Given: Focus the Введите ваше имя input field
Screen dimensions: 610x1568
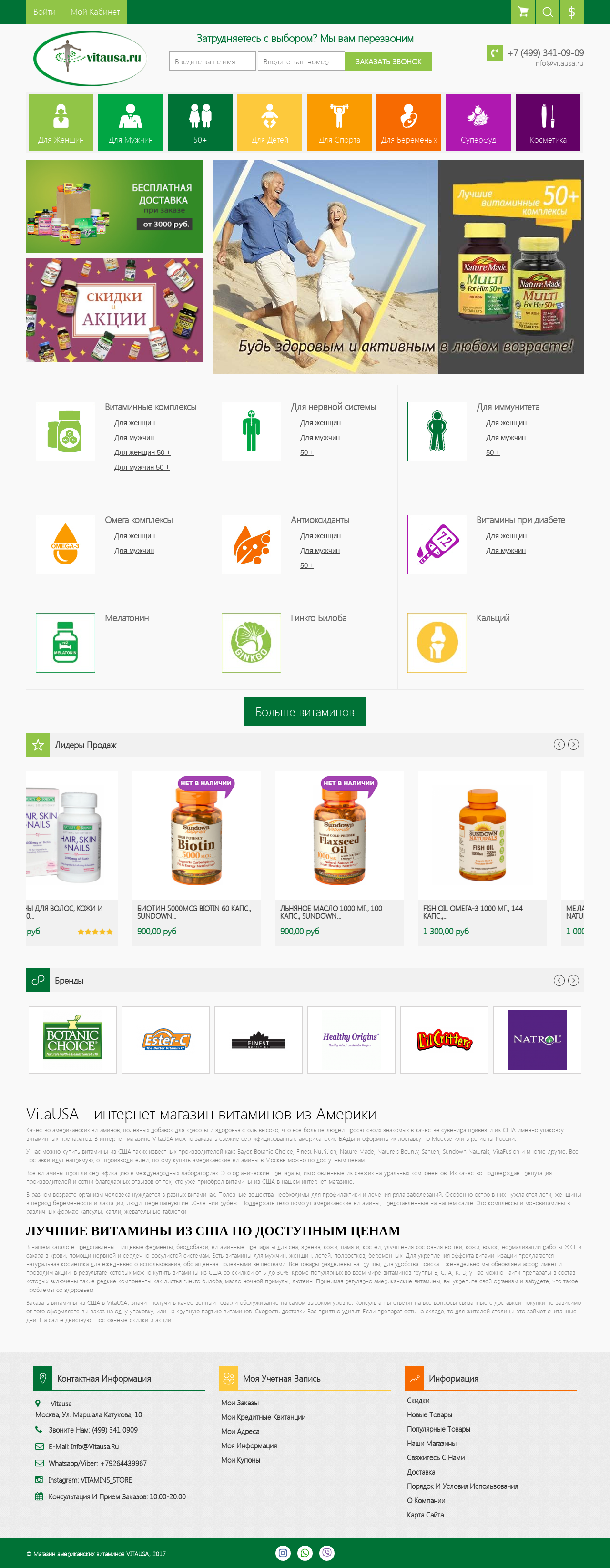Looking at the screenshot, I should [x=212, y=61].
